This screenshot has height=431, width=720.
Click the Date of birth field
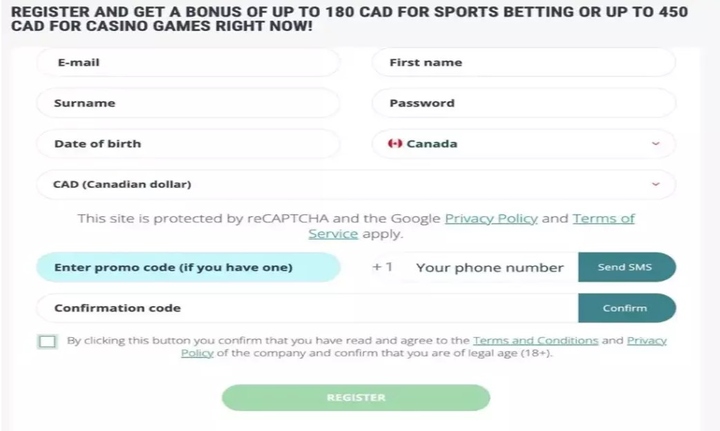point(188,144)
